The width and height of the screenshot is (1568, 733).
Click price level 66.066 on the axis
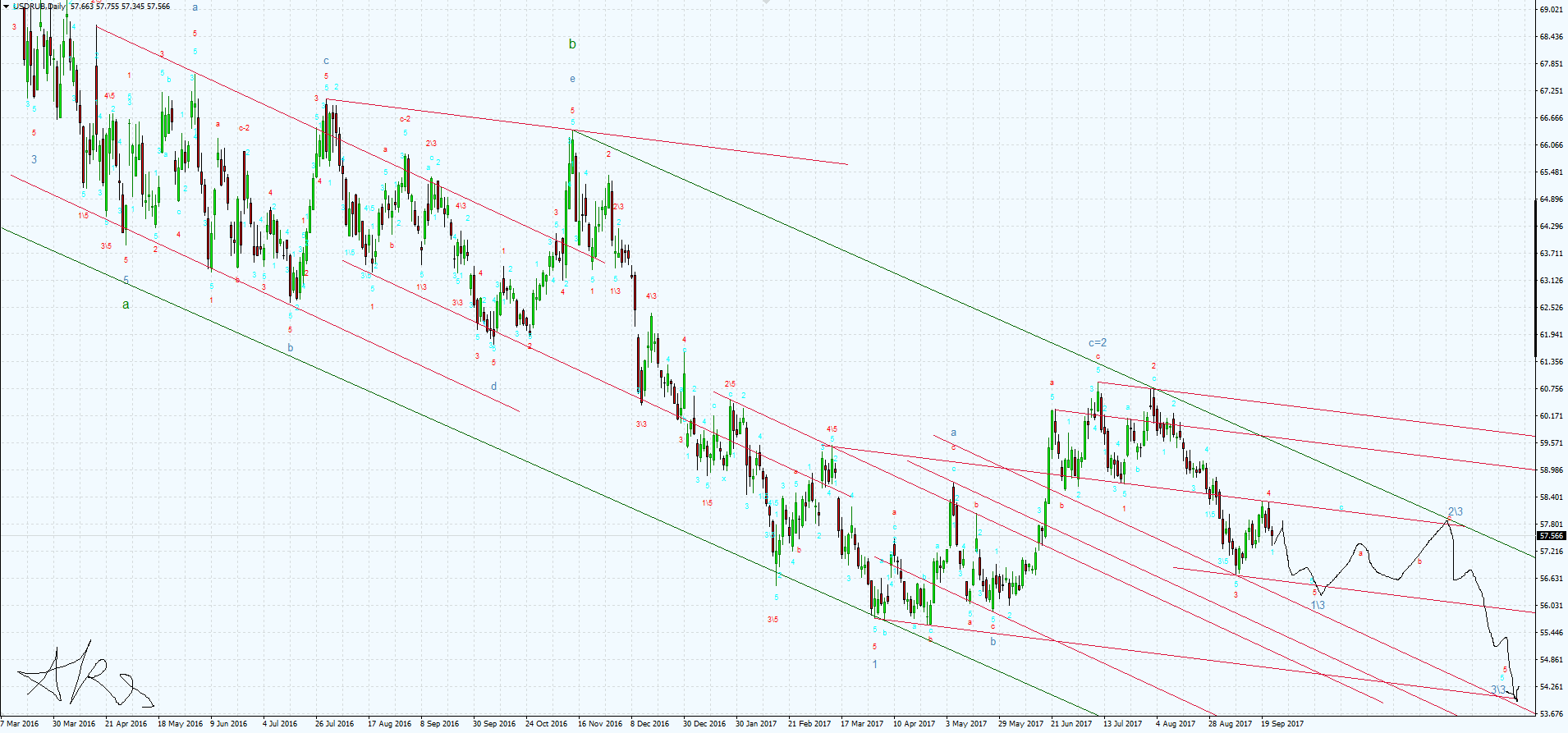point(1551,145)
